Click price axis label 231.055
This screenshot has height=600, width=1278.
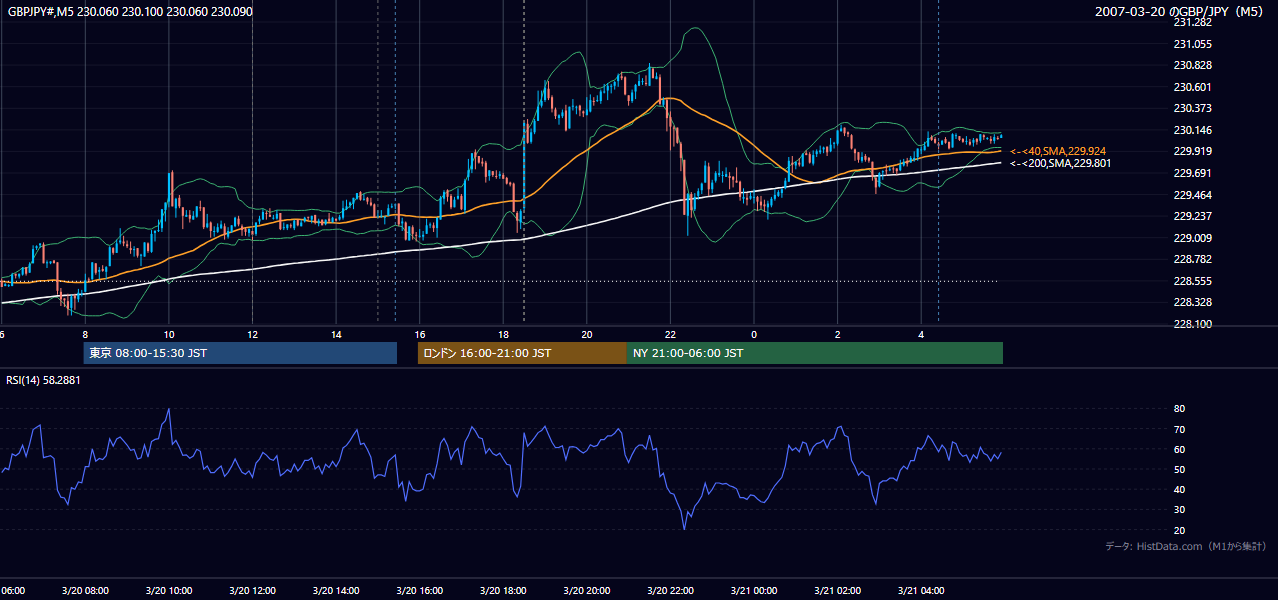(x=1193, y=44)
